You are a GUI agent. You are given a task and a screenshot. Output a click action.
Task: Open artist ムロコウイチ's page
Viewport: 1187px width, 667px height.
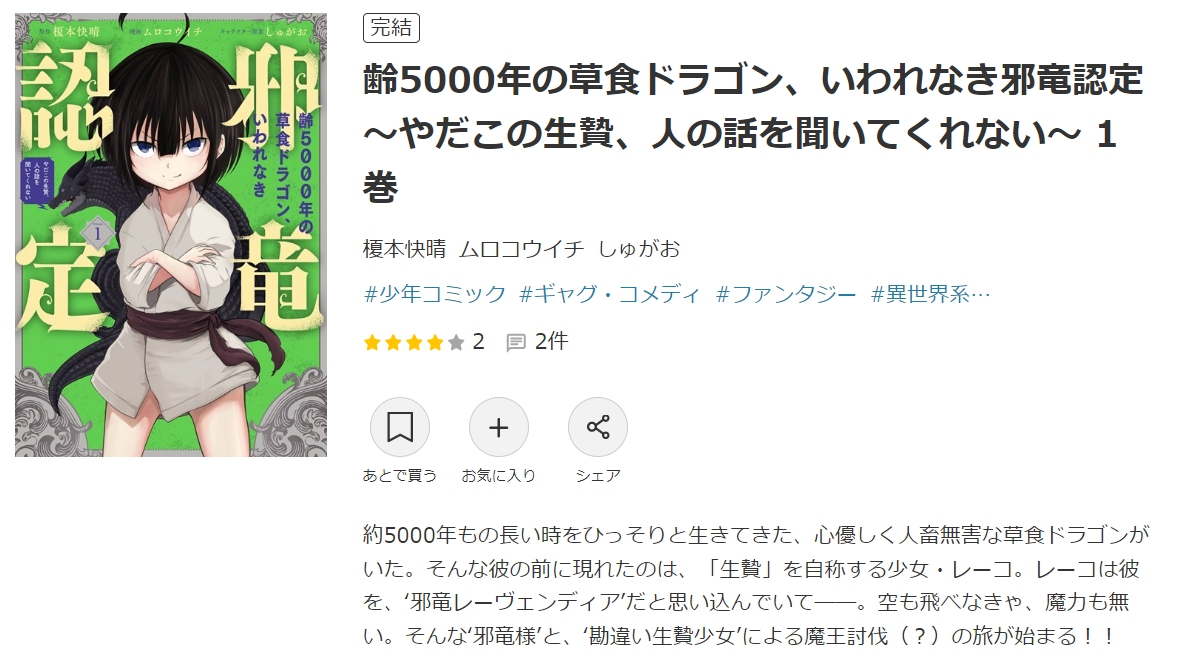click(522, 248)
